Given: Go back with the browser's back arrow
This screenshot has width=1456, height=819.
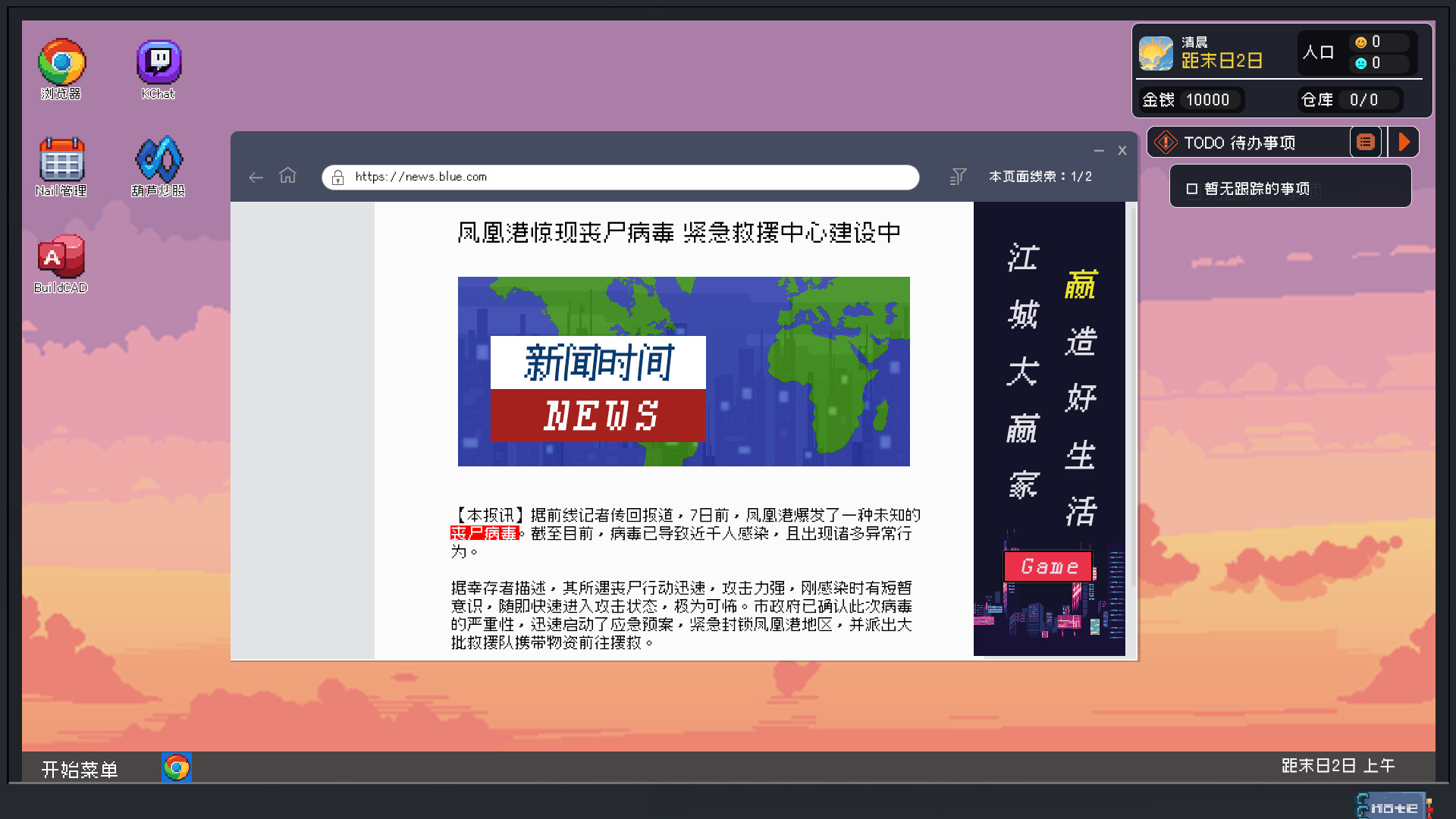Looking at the screenshot, I should tap(256, 177).
